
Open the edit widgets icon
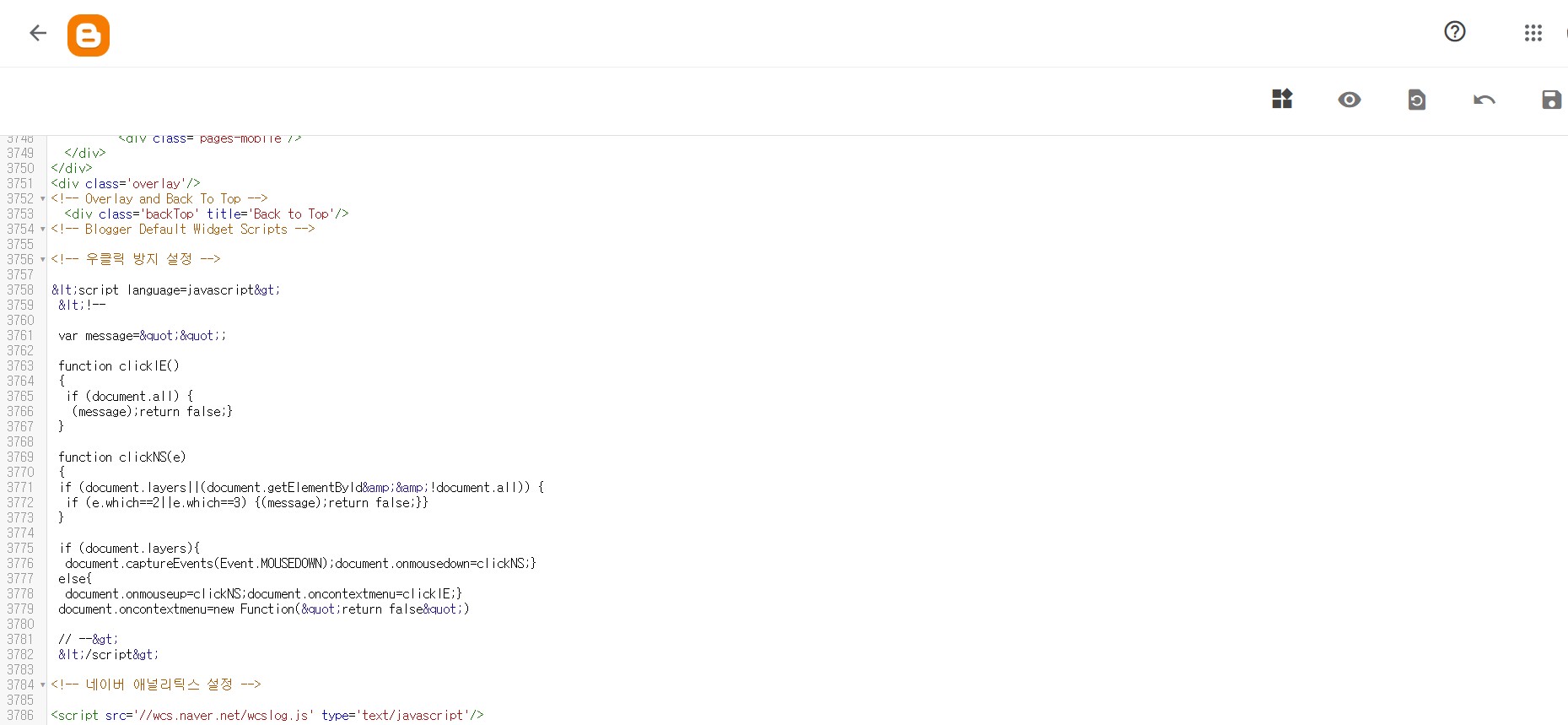tap(1282, 99)
